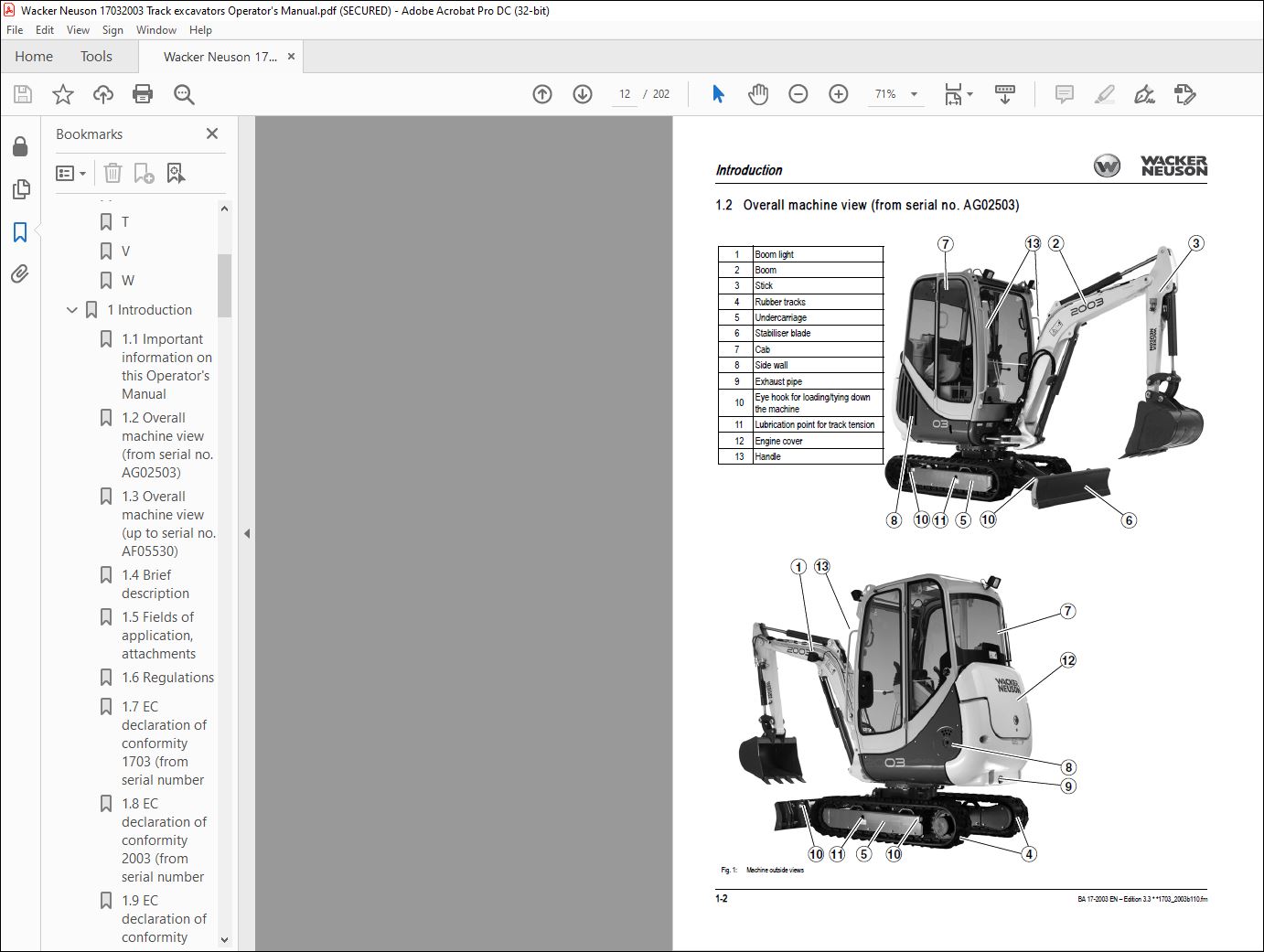Collapse the 1 Introduction bookmark
This screenshot has width=1264, height=952.
72,310
